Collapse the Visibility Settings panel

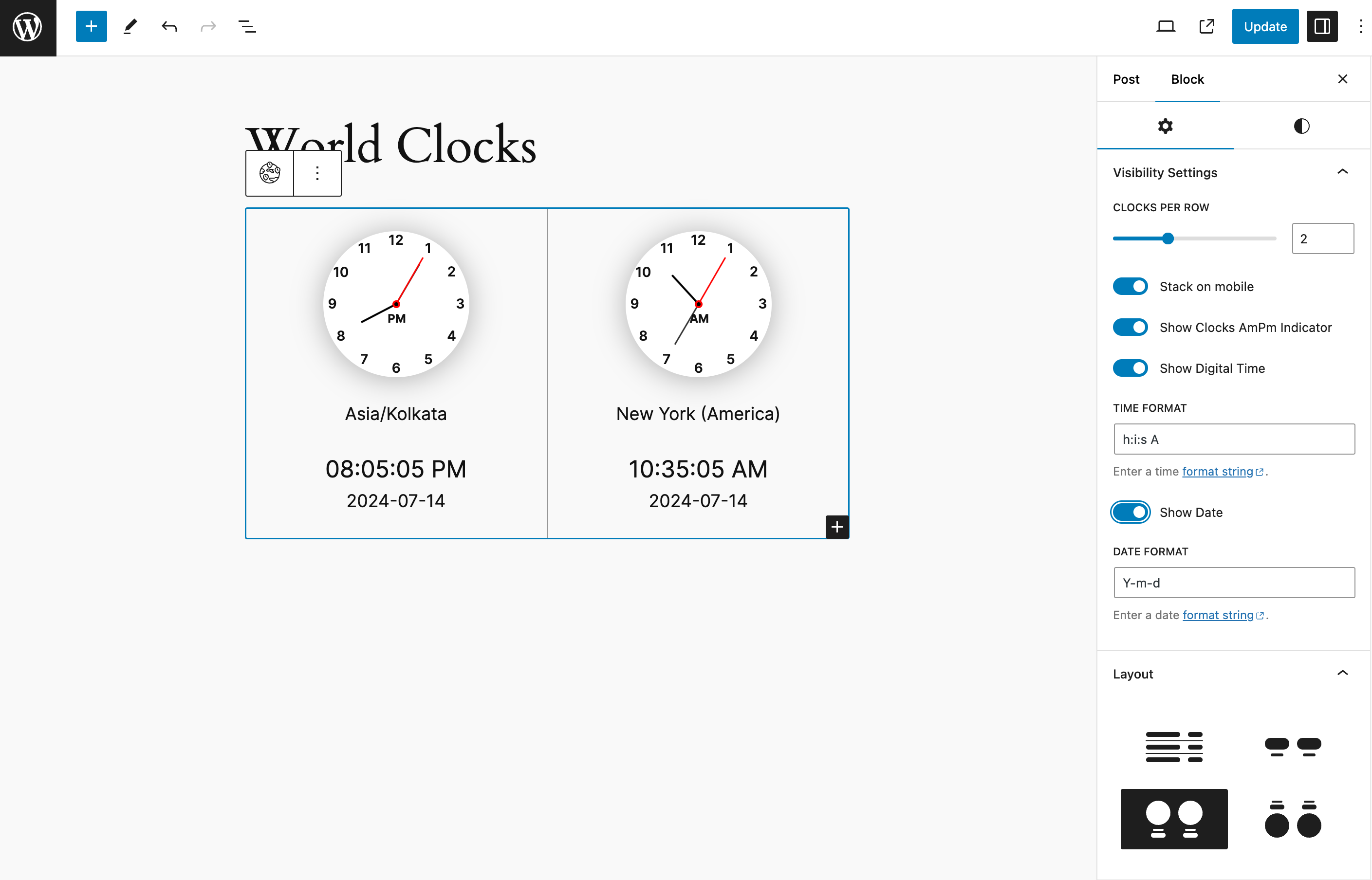(1233, 173)
